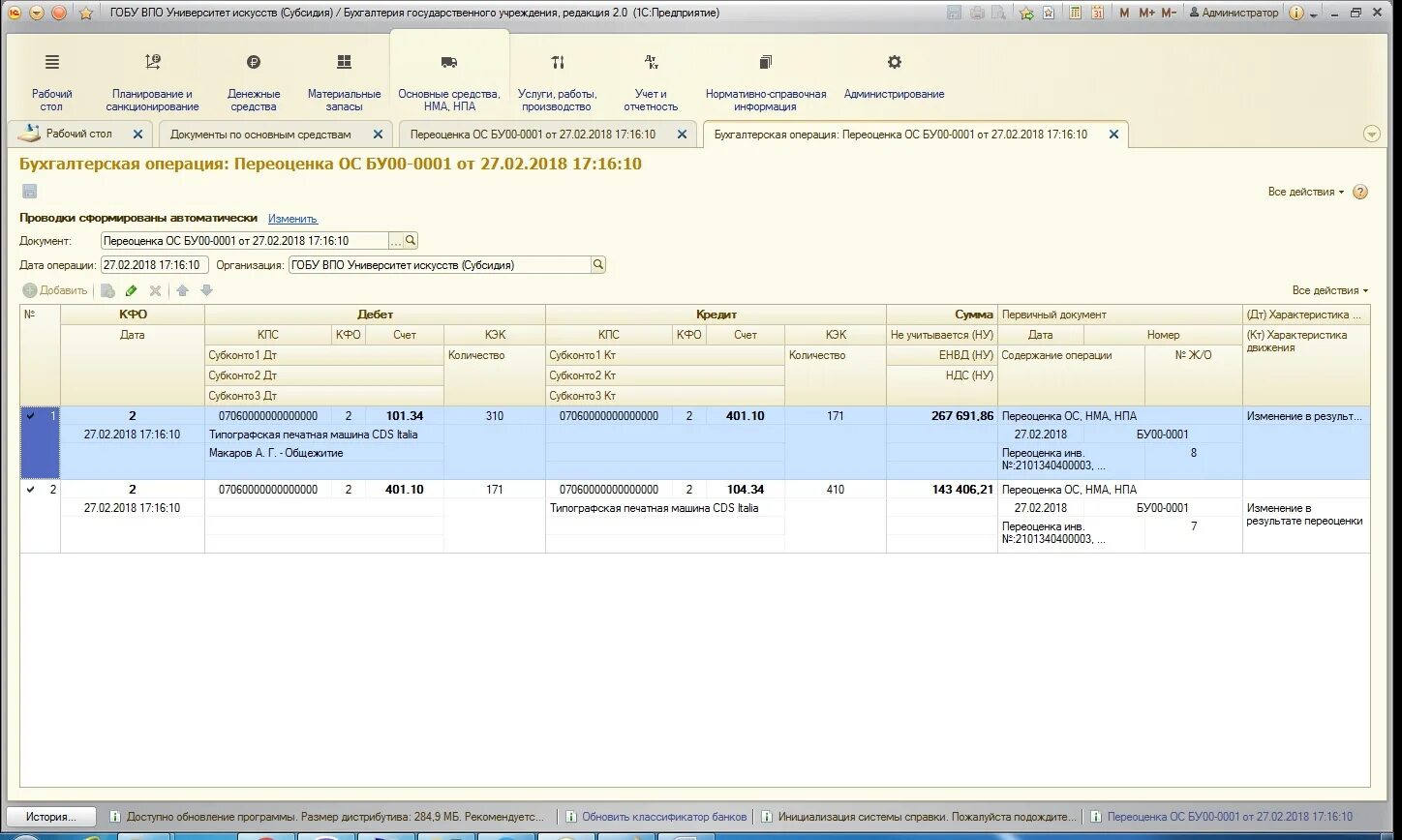Open the history star document icon

1049,13
